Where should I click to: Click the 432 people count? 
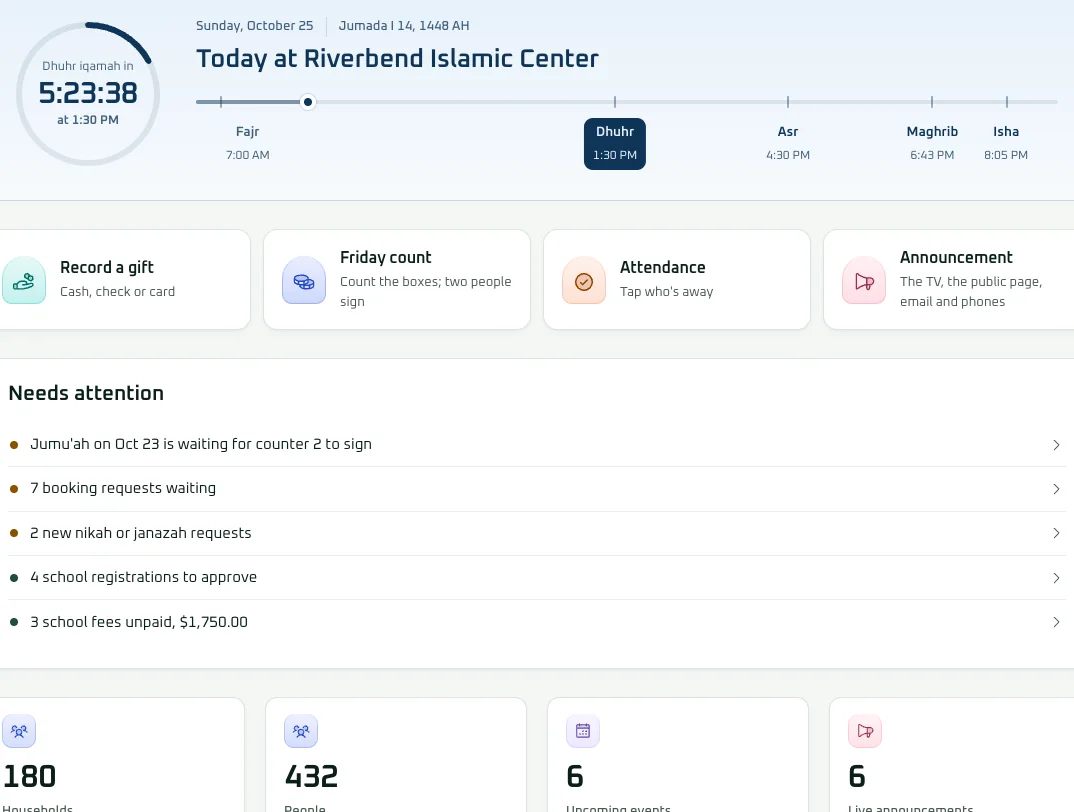click(x=312, y=776)
